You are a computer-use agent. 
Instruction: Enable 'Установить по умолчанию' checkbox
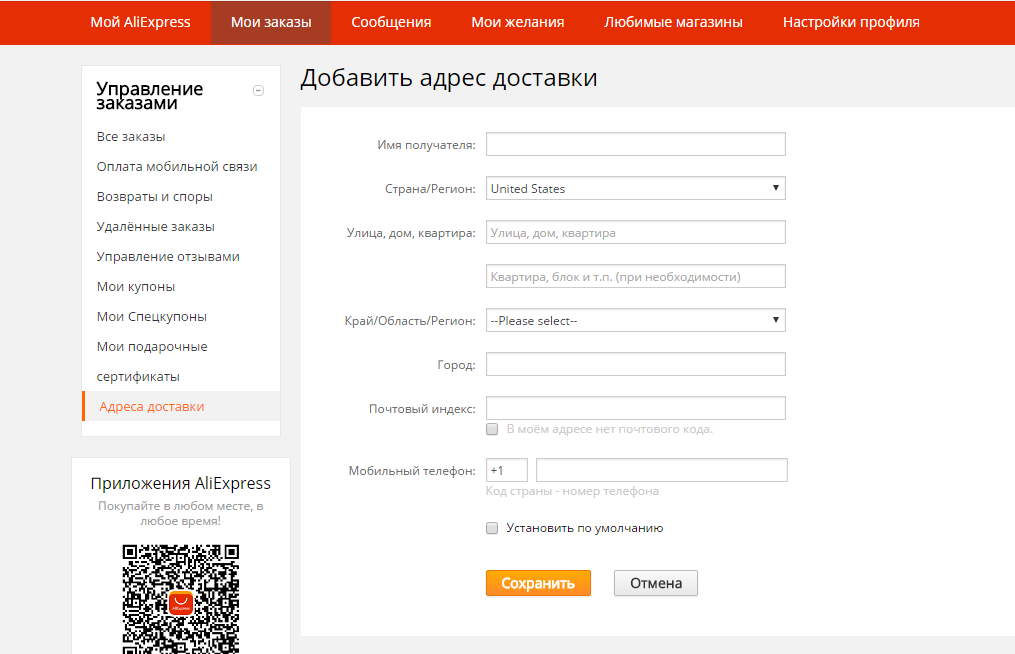pyautogui.click(x=492, y=528)
